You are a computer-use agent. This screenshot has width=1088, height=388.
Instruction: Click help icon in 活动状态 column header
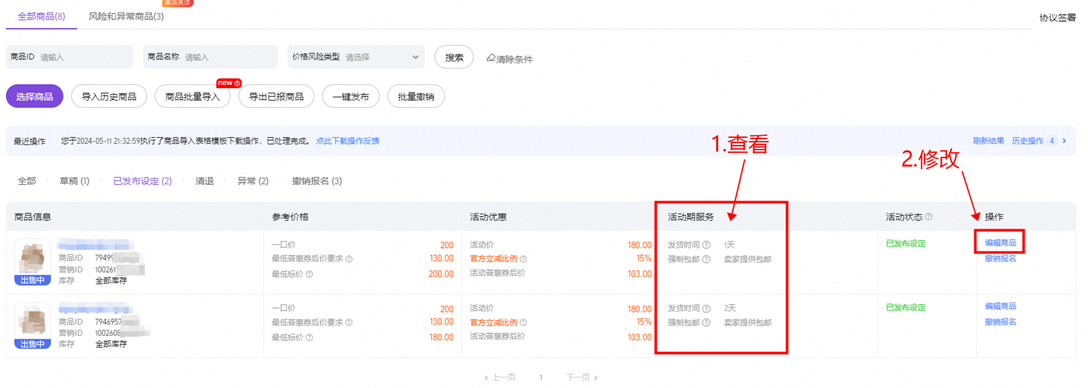pos(928,217)
